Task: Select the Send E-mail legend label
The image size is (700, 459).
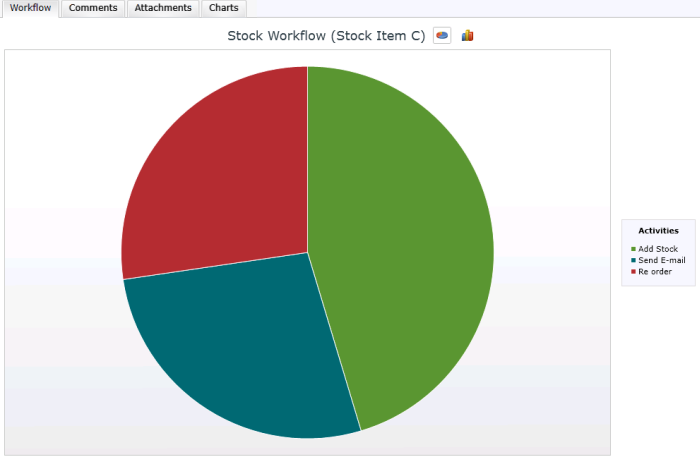Action: (x=662, y=260)
